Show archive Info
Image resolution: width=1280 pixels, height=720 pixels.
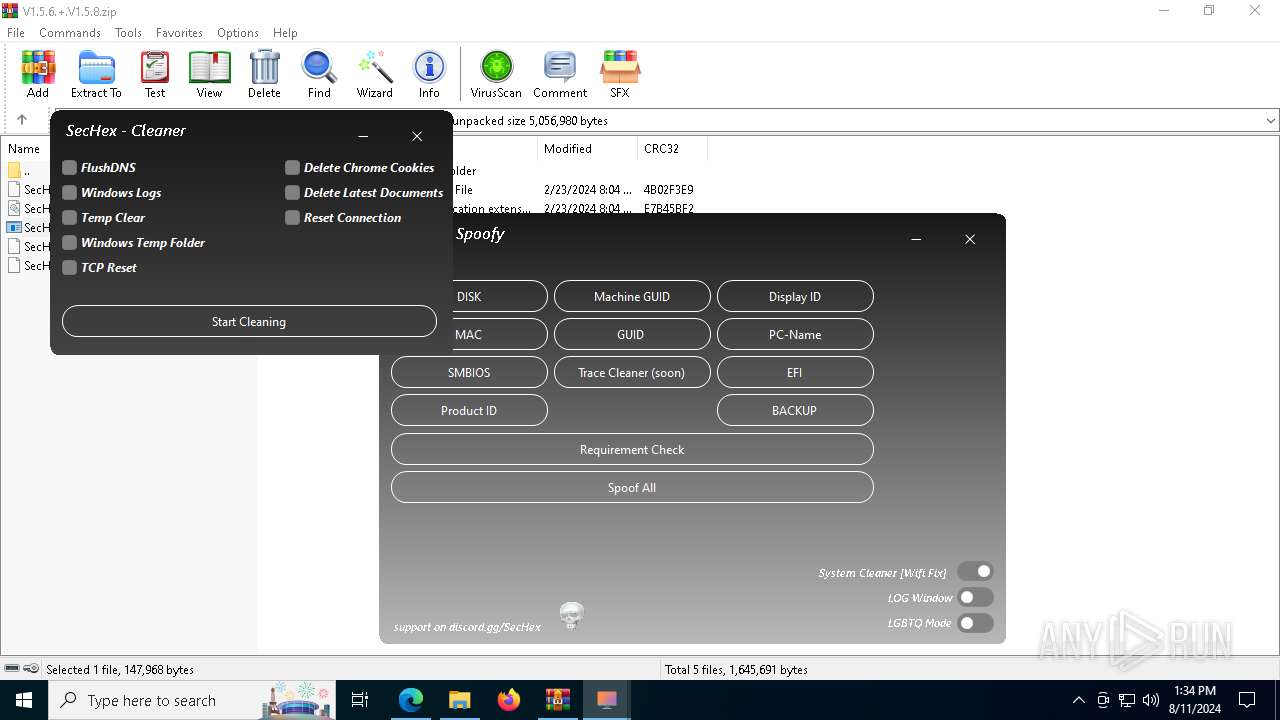pyautogui.click(x=429, y=75)
